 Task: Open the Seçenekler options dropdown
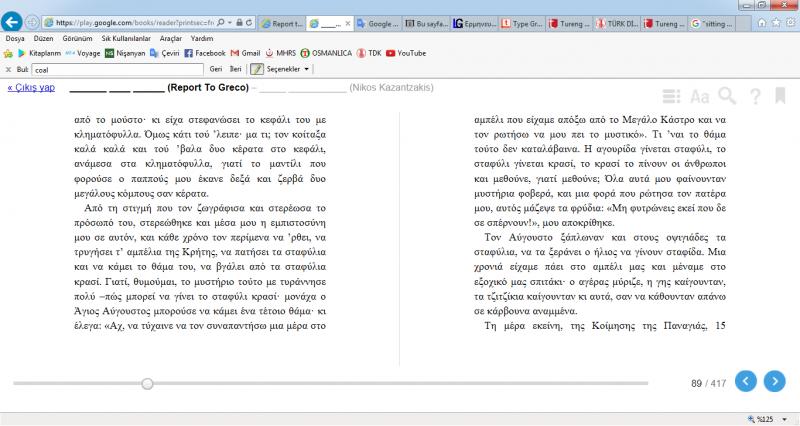pyautogui.click(x=288, y=69)
